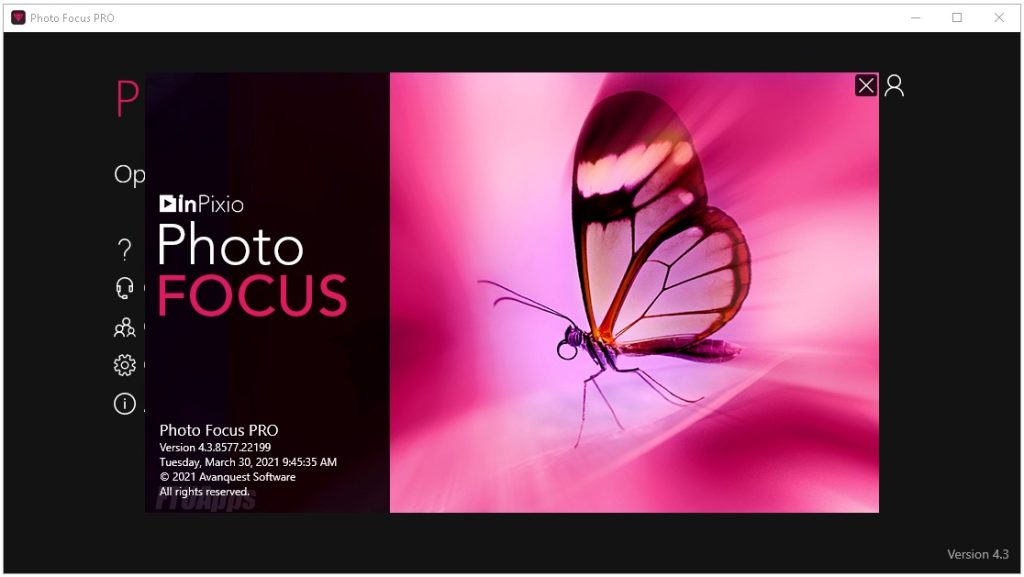
Task: Maximize the Photo Focus PRO window
Action: [x=956, y=17]
